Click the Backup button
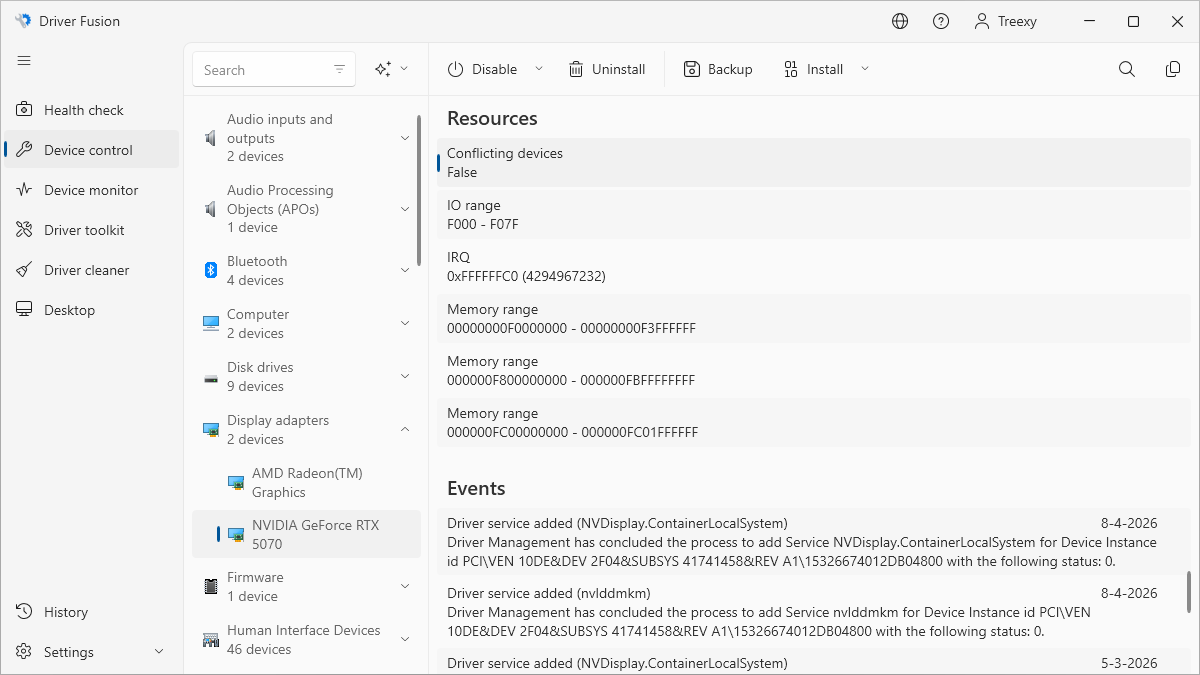The height and width of the screenshot is (675, 1200). click(x=718, y=69)
